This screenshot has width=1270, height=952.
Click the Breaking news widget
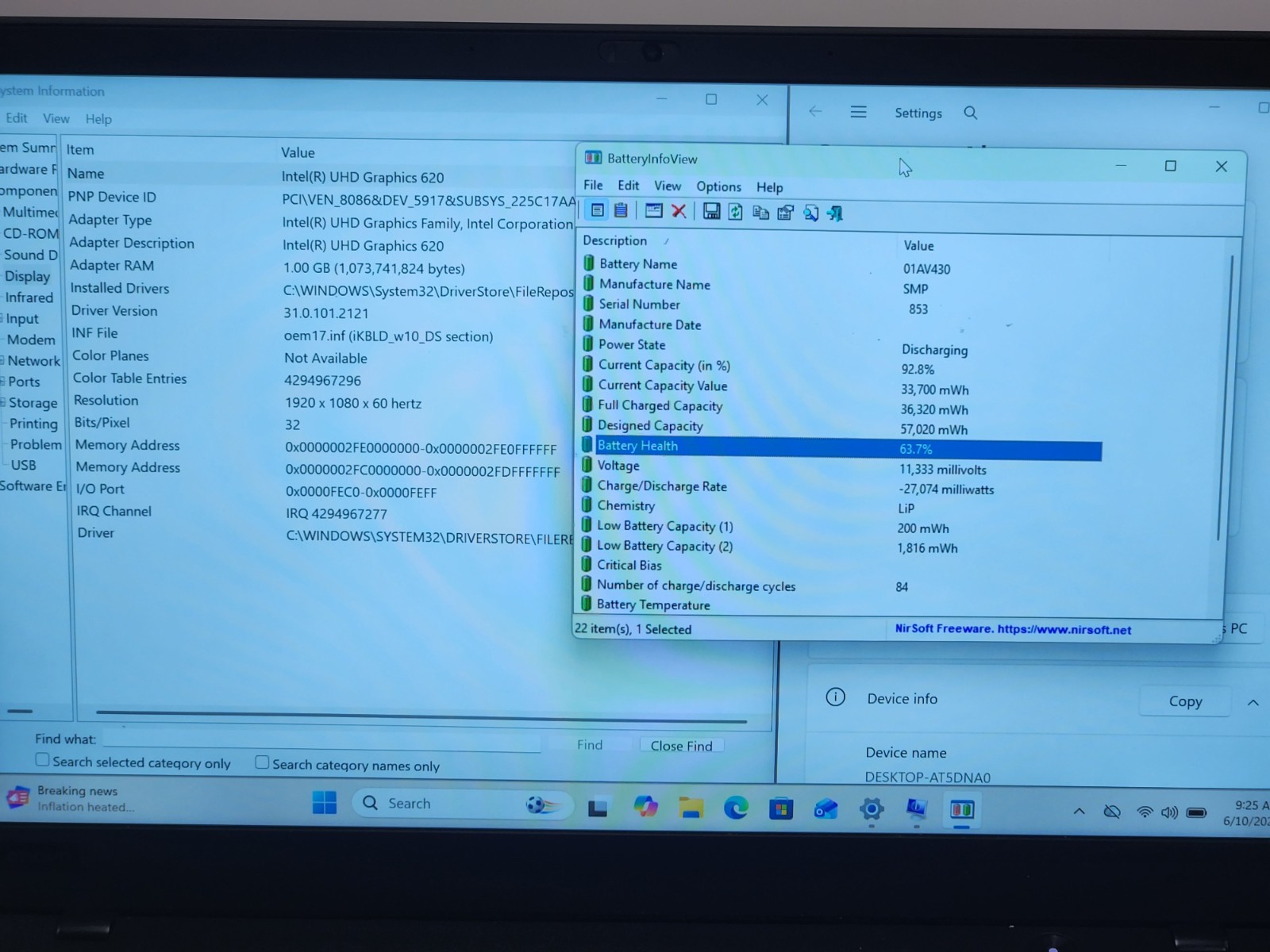coord(71,798)
